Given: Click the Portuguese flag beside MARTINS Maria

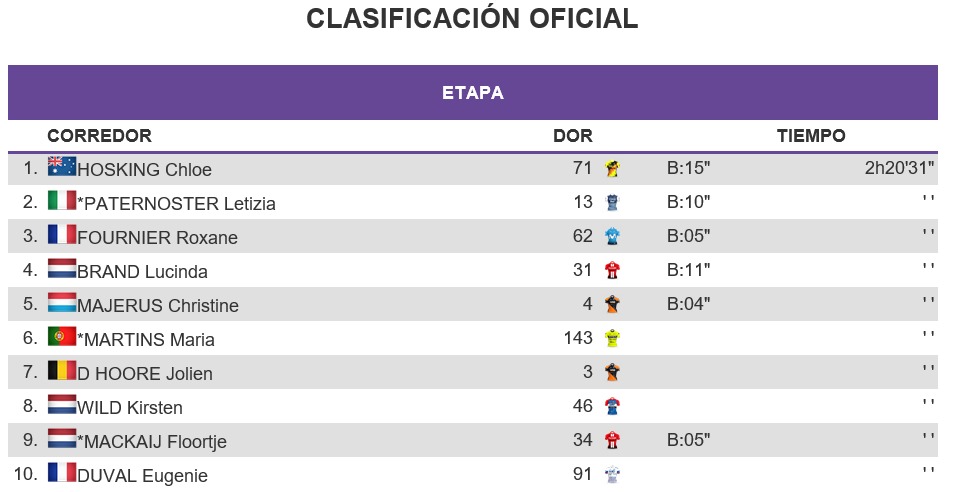Looking at the screenshot, I should point(62,337).
